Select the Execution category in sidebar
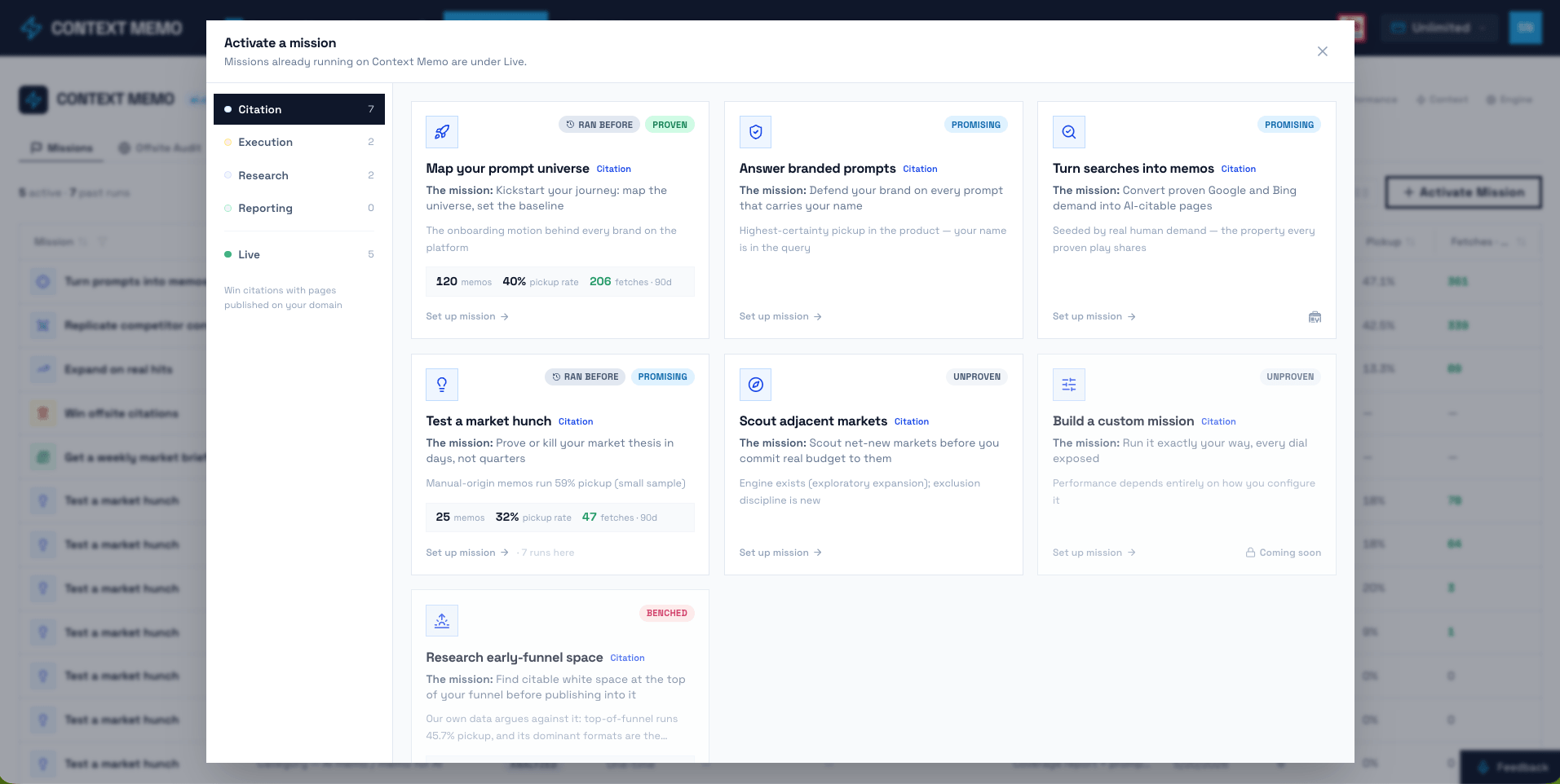The height and width of the screenshot is (784, 1560). pyautogui.click(x=299, y=142)
